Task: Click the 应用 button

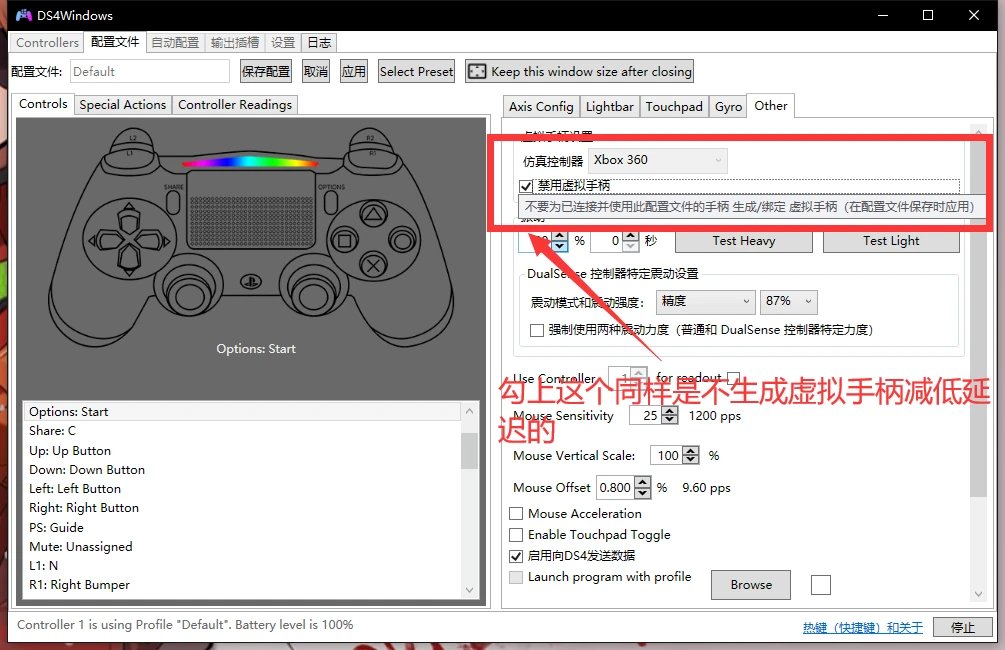Action: (353, 71)
